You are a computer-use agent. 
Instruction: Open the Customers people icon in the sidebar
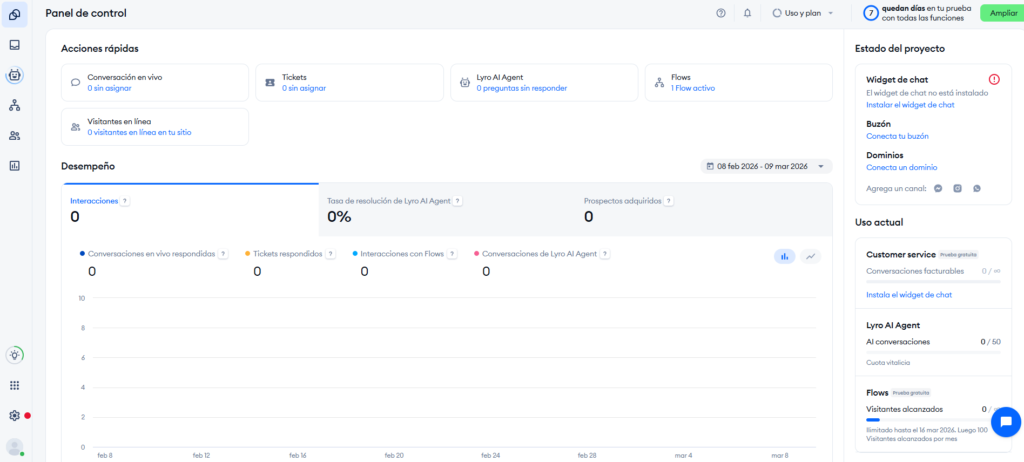click(14, 135)
